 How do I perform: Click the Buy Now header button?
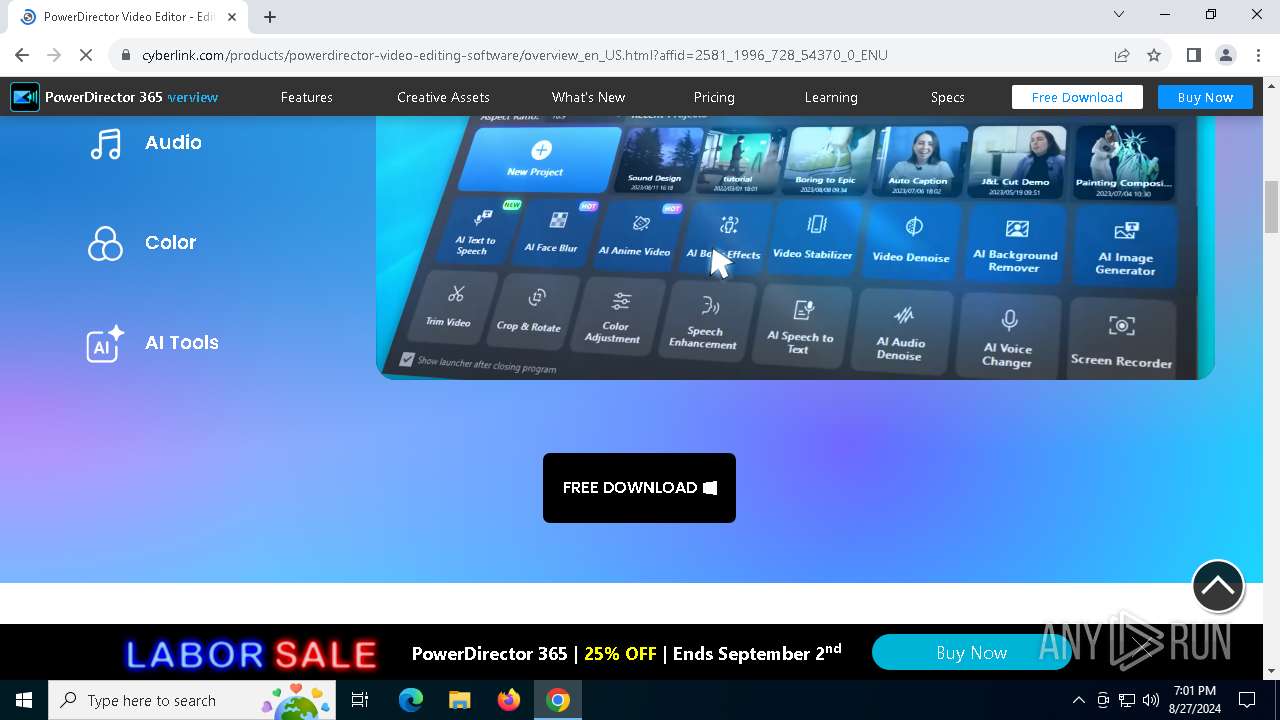[x=1205, y=97]
